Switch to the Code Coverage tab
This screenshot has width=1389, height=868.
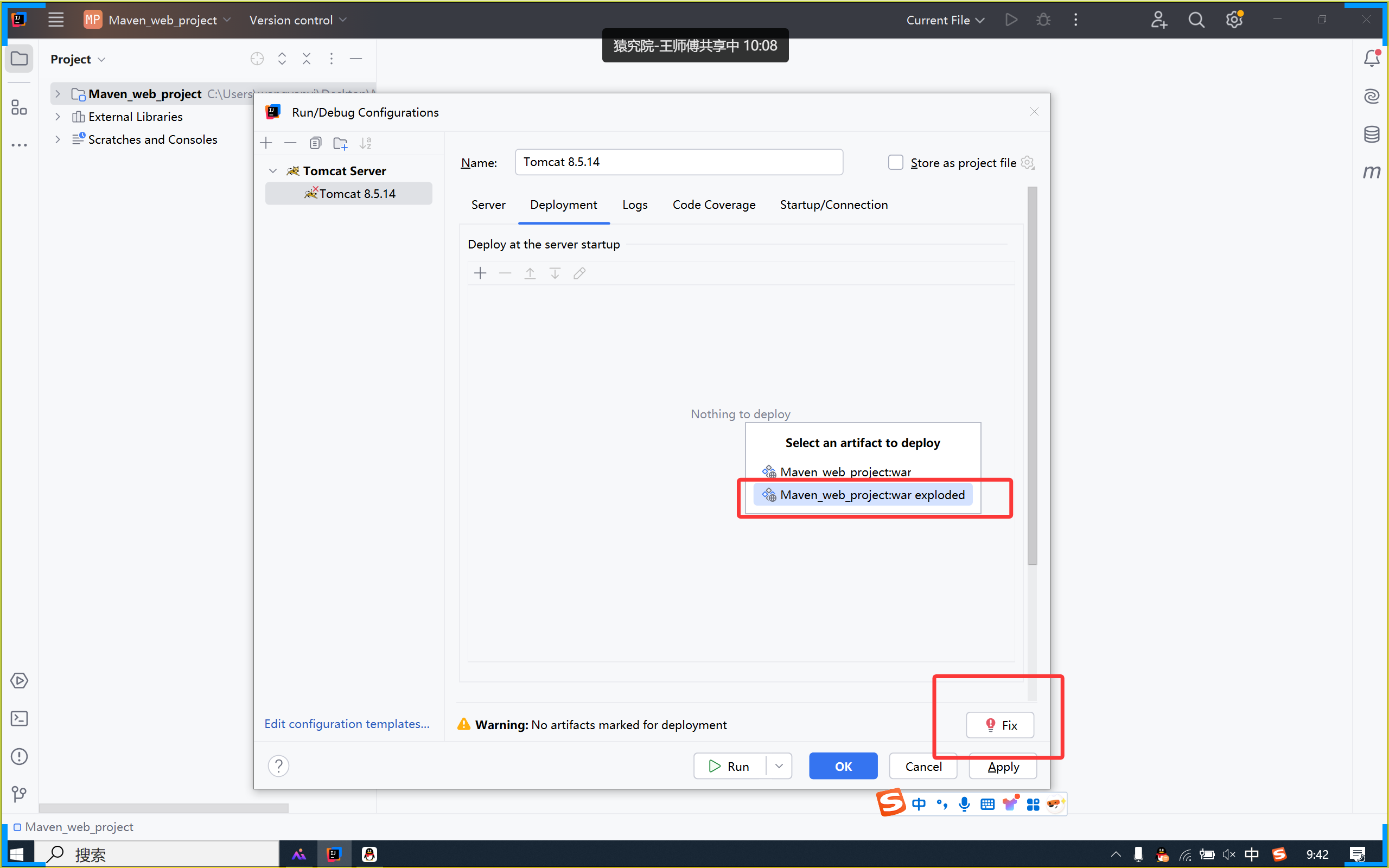(x=714, y=205)
